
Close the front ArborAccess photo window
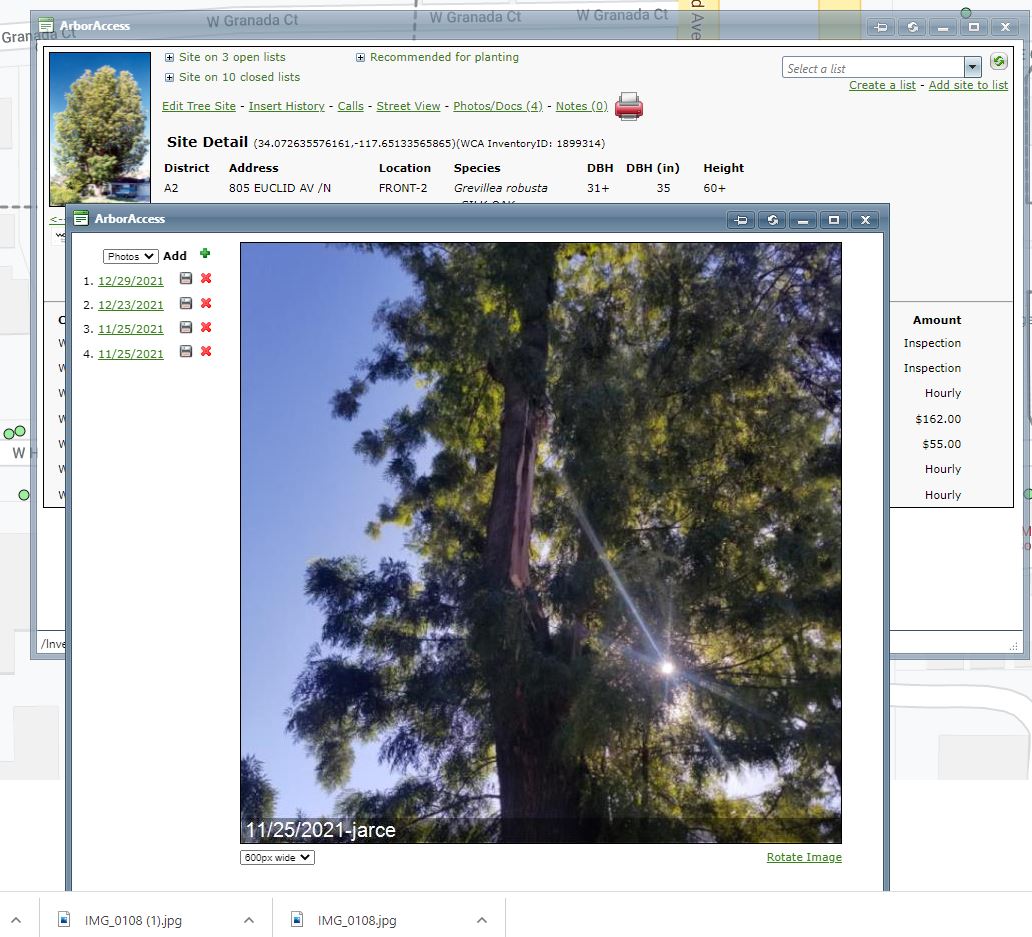[865, 220]
